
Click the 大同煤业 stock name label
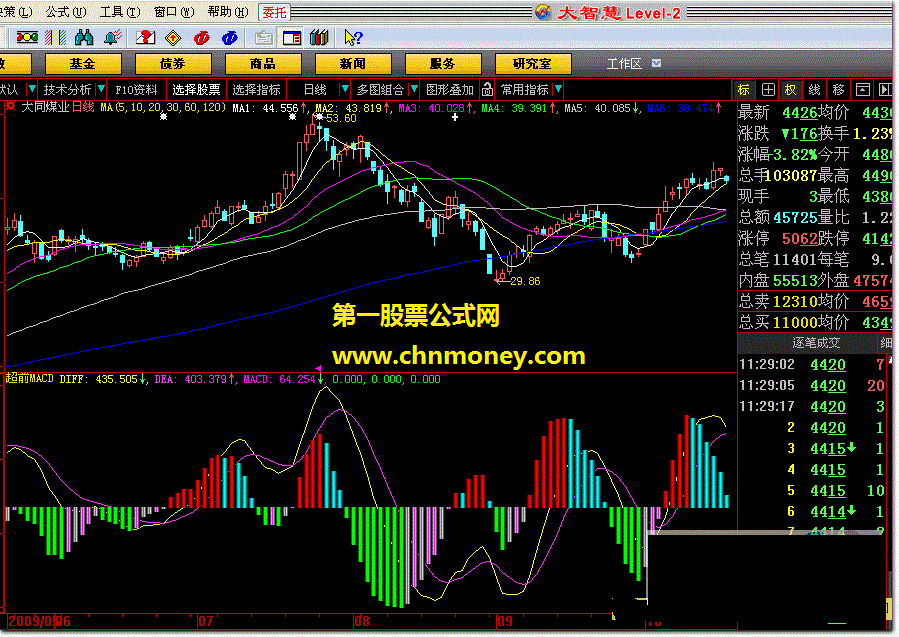tap(45, 107)
